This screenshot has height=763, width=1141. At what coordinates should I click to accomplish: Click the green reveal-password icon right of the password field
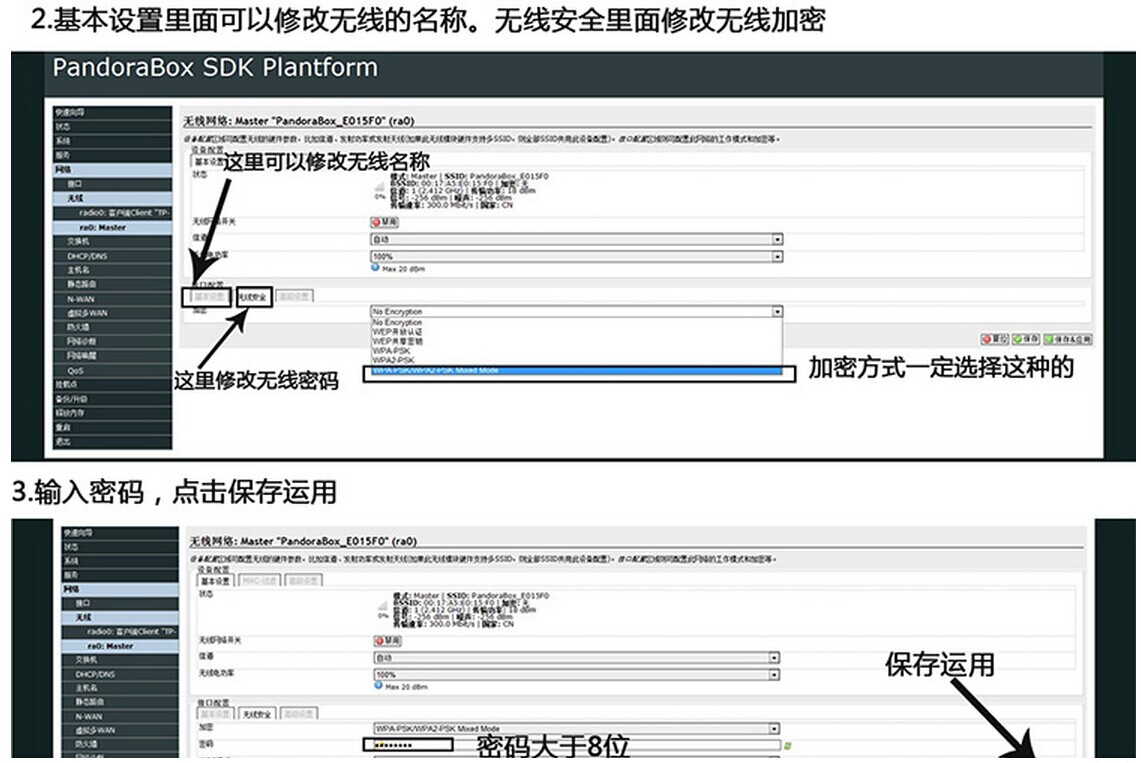(788, 746)
